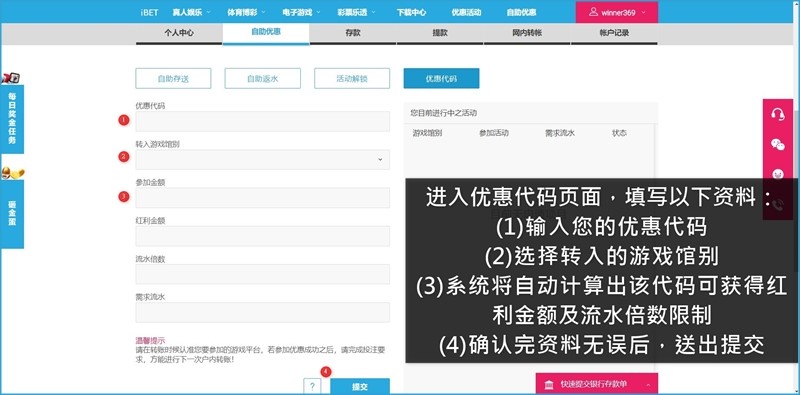Image resolution: width=800 pixels, height=395 pixels.
Task: Switch to the 个人中心 tab
Action: coord(179,33)
